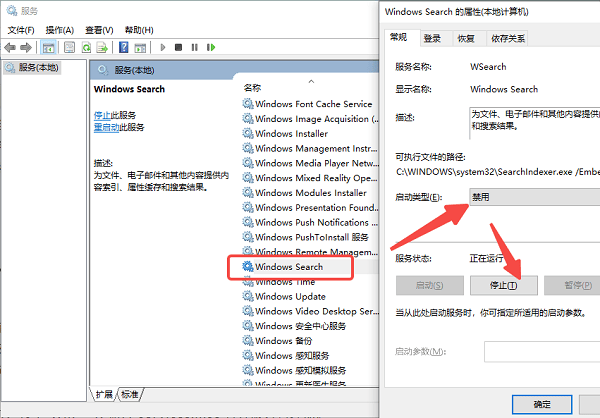This screenshot has height=418, width=600.
Task: Select Windows Management Instr... service
Action: pyautogui.click(x=316, y=149)
